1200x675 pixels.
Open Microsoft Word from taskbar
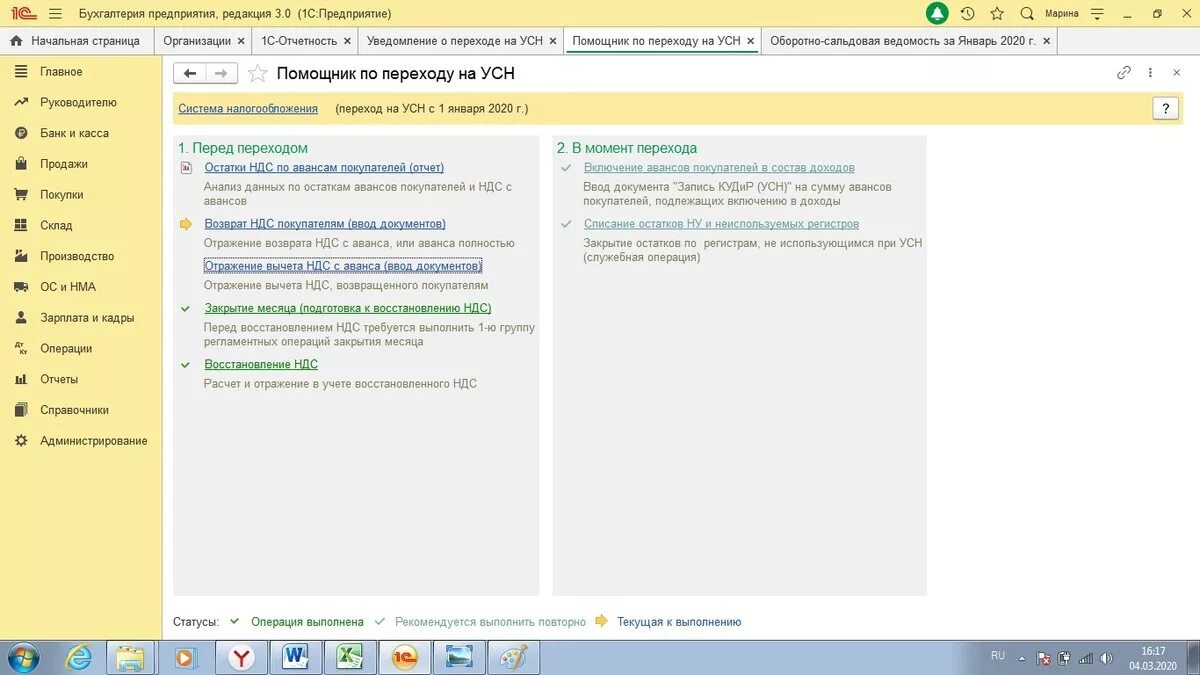coord(295,657)
